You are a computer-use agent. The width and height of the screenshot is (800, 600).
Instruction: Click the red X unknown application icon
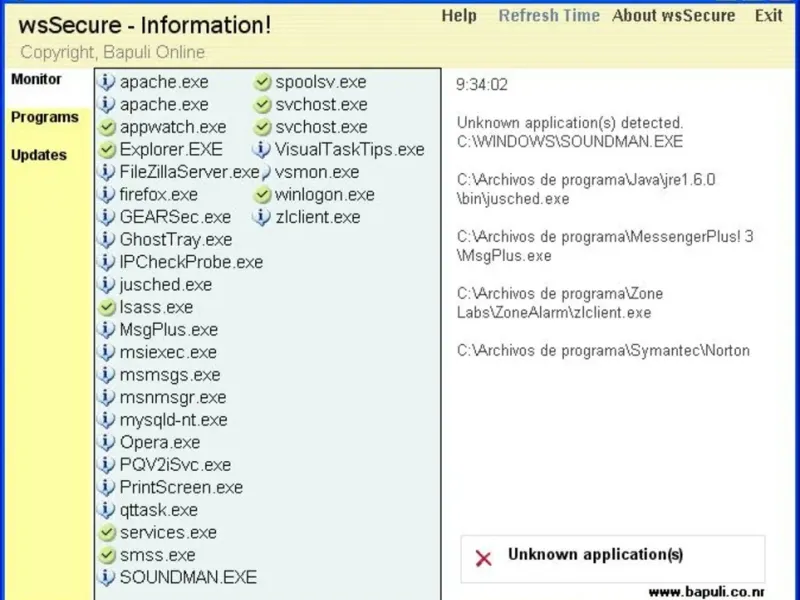[x=484, y=559]
